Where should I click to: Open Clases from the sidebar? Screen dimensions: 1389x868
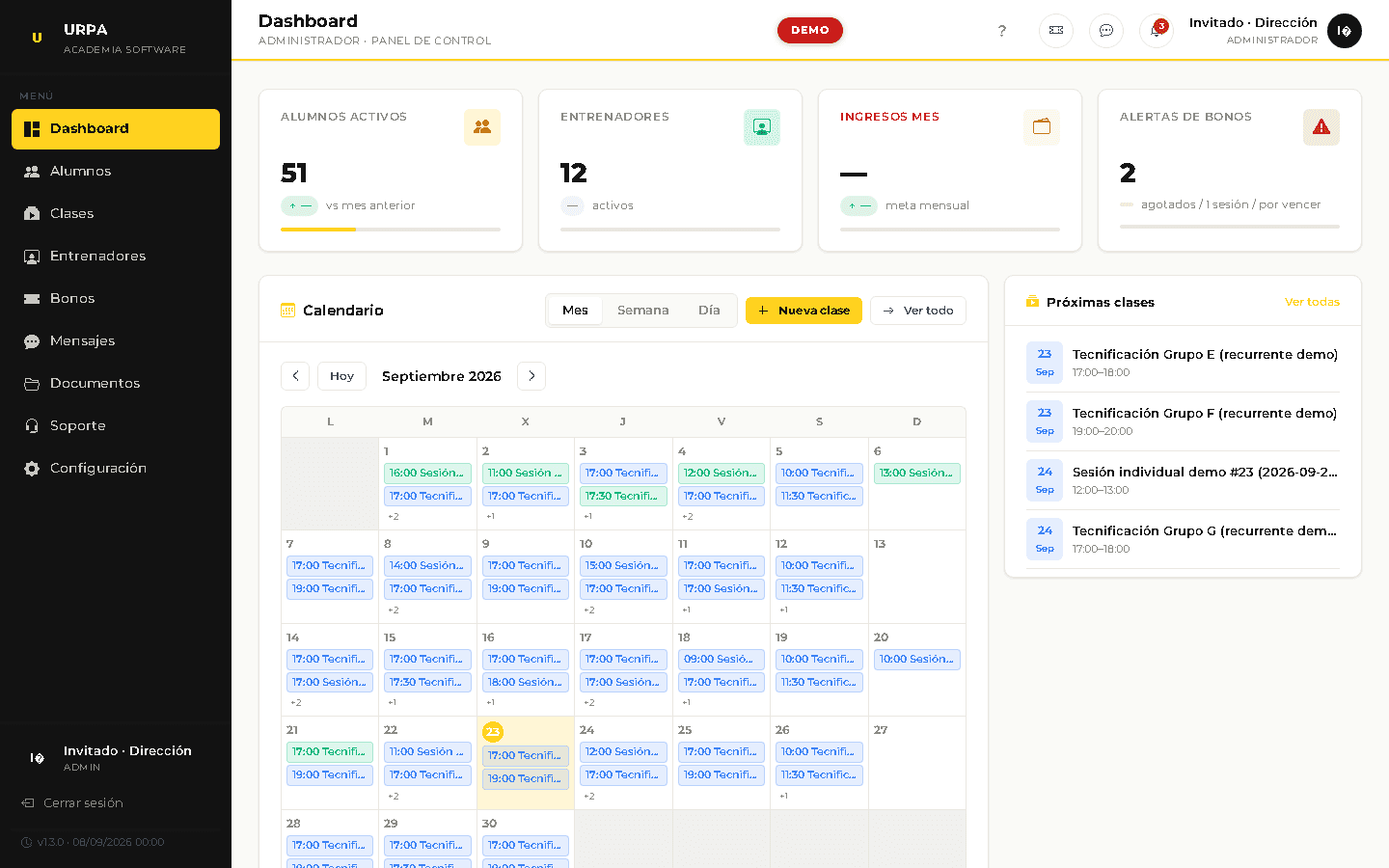coord(116,213)
